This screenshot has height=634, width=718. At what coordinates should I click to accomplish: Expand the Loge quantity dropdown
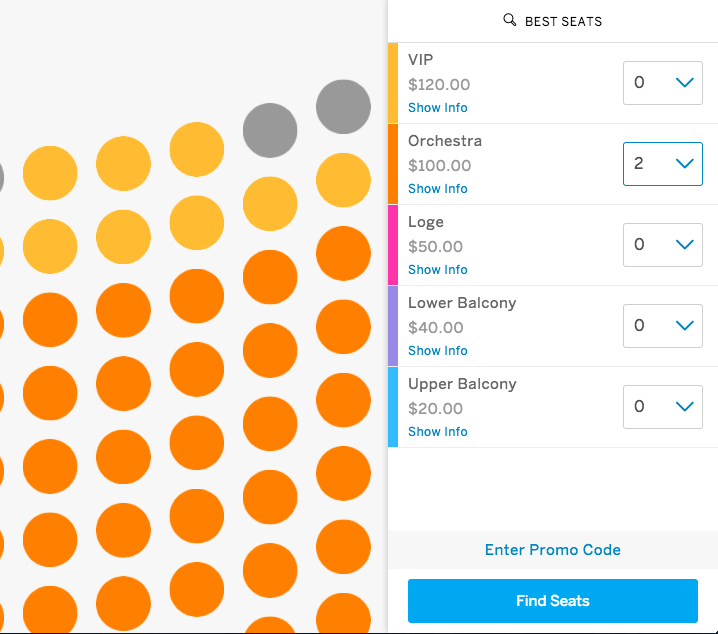pos(663,245)
